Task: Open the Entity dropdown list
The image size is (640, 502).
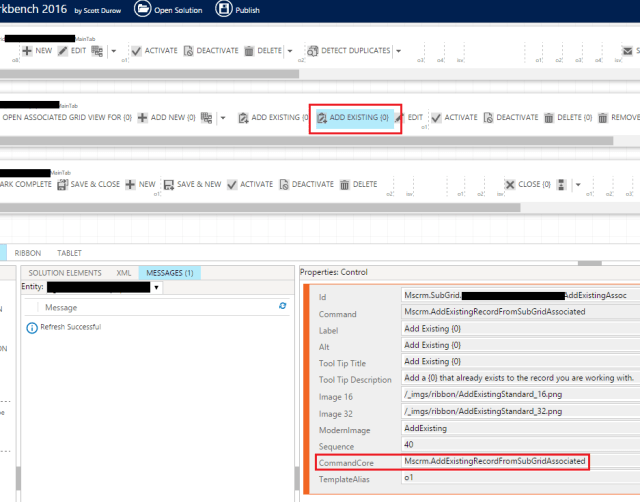Action: click(x=156, y=288)
